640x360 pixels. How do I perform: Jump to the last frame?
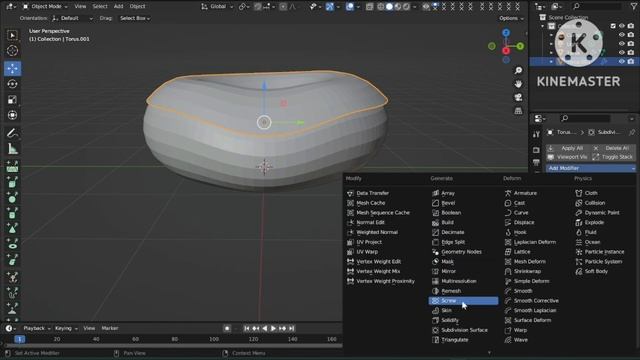pyautogui.click(x=291, y=328)
